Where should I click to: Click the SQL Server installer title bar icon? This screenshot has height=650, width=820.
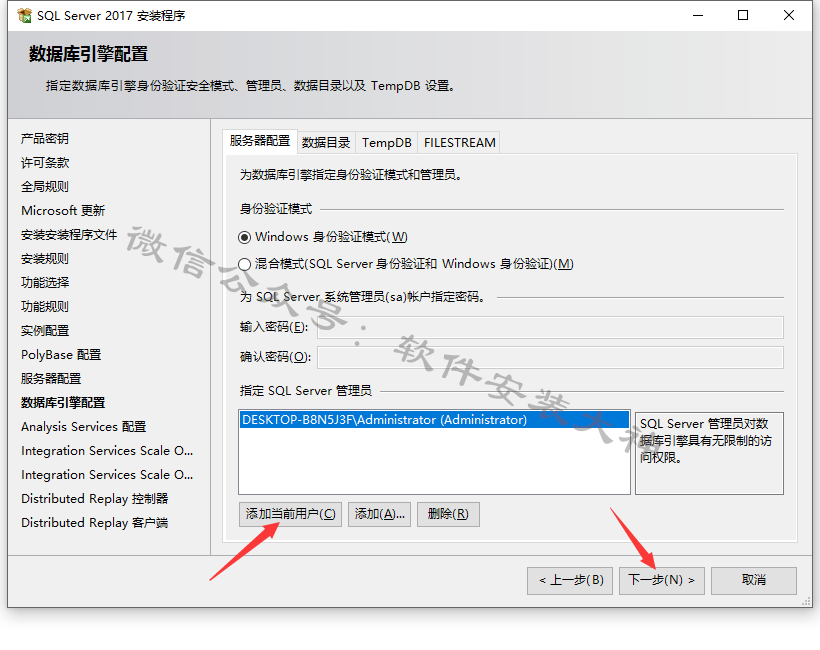coord(24,16)
